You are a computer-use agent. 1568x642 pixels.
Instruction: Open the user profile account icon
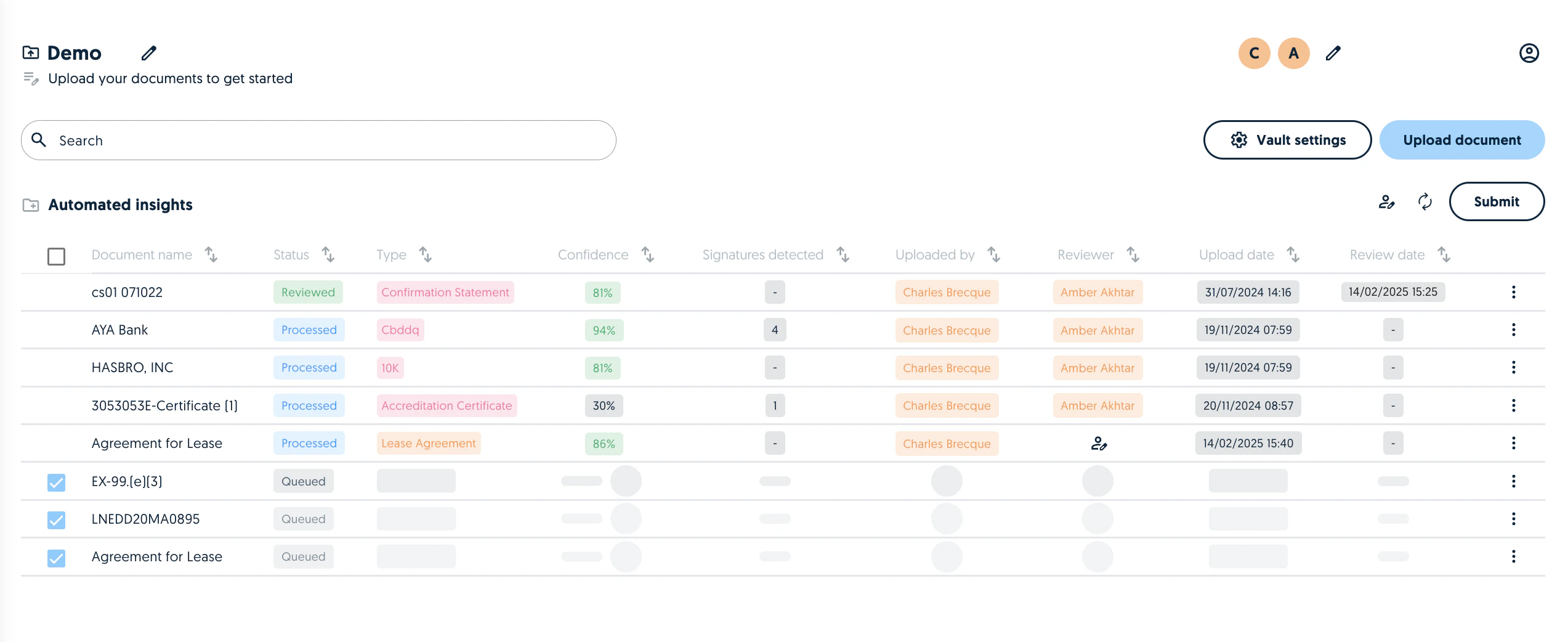[1529, 53]
